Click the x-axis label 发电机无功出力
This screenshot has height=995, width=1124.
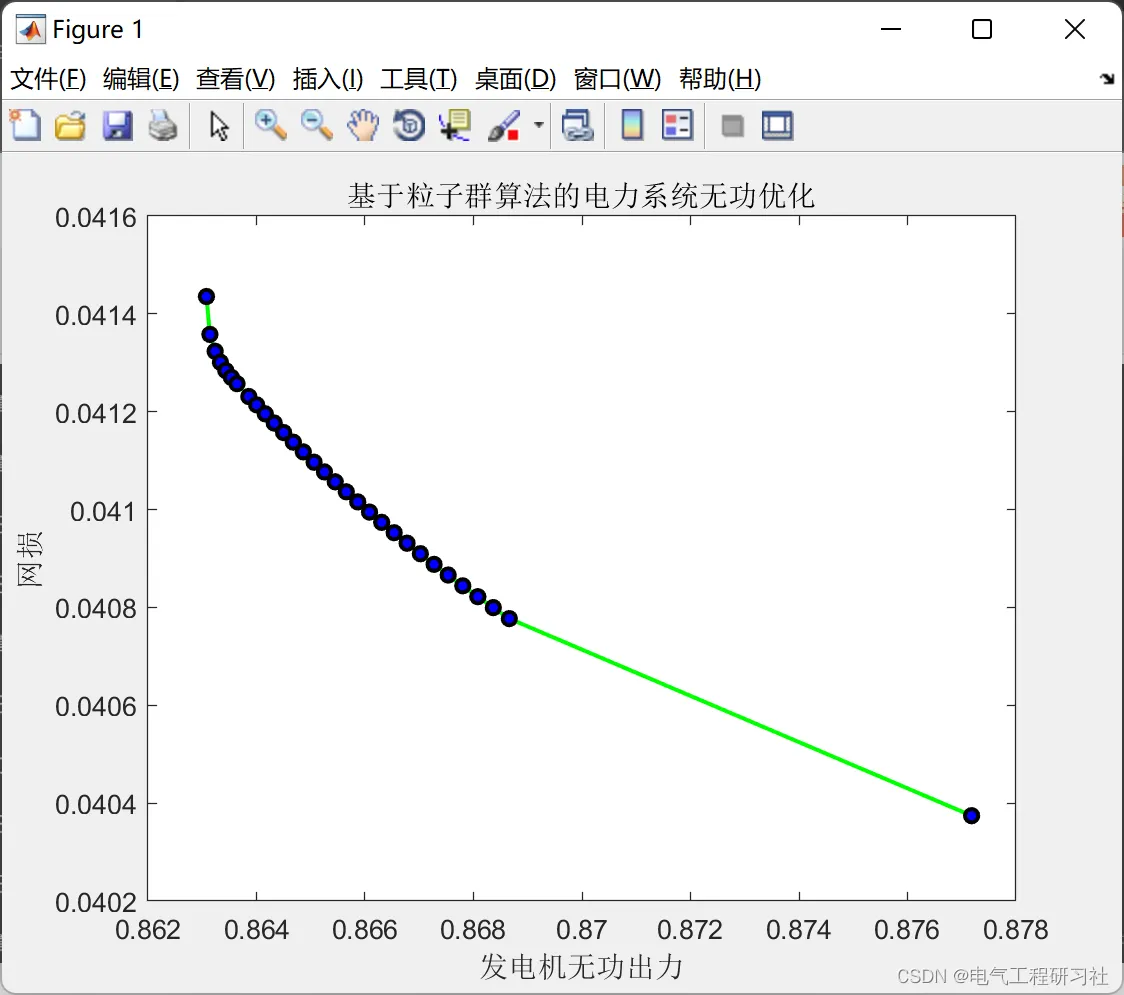pos(581,967)
